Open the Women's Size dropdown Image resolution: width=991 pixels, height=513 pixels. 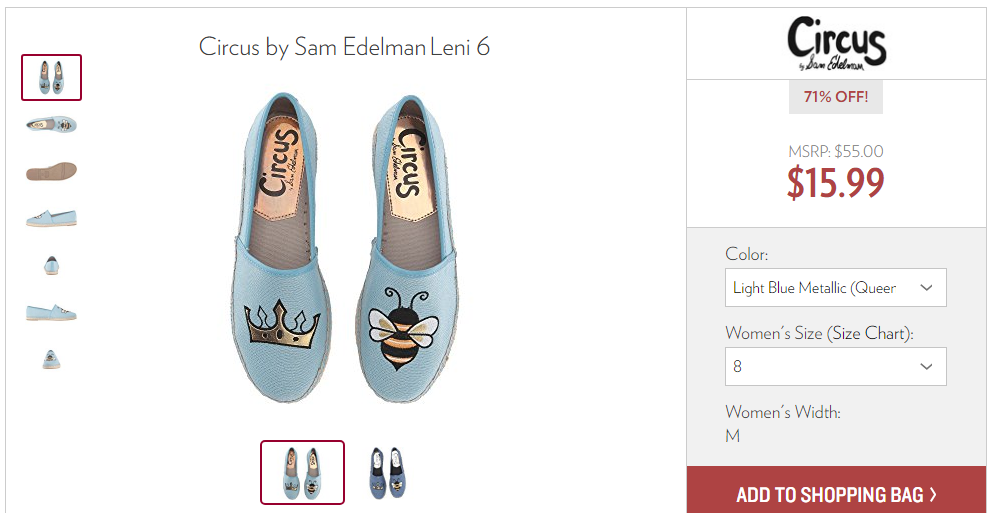coord(836,366)
